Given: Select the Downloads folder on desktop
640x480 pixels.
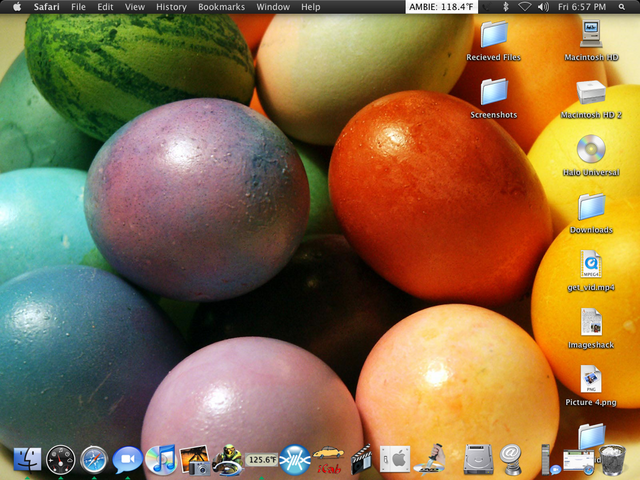Looking at the screenshot, I should pyautogui.click(x=592, y=208).
